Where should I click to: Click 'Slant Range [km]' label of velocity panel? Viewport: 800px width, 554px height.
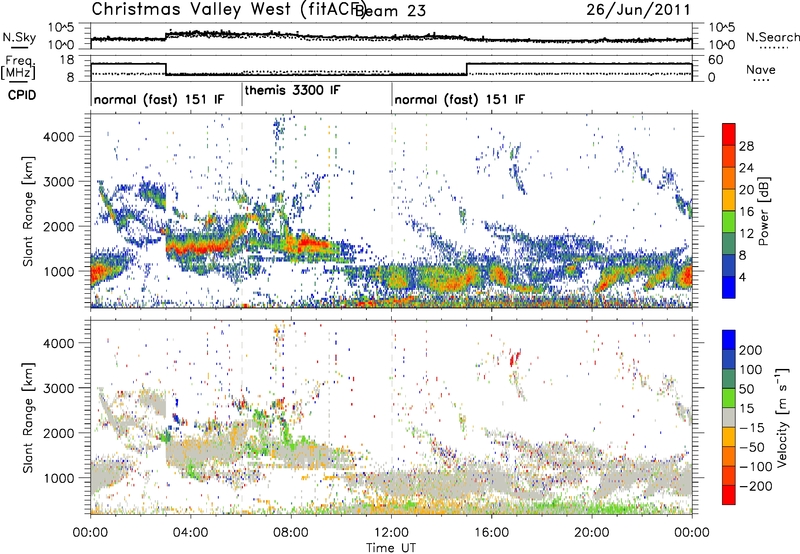click(x=28, y=417)
